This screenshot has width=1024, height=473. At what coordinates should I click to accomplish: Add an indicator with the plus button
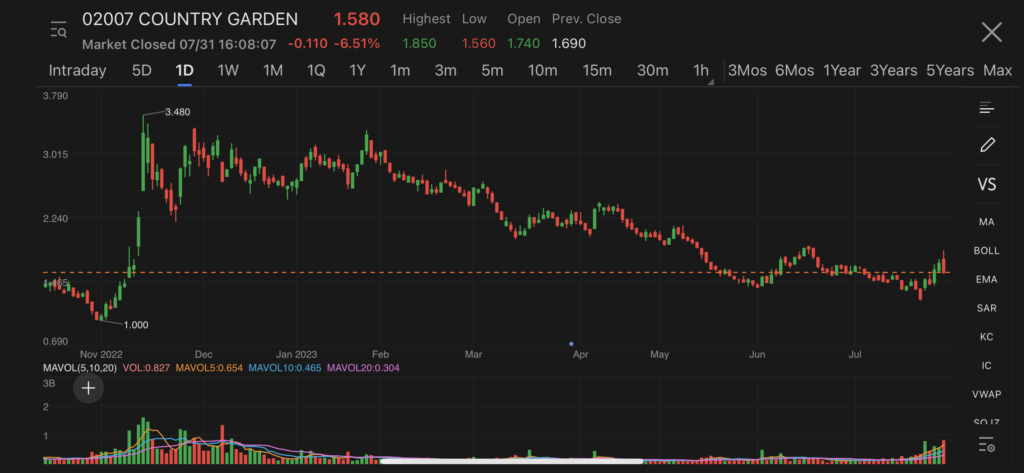[88, 389]
